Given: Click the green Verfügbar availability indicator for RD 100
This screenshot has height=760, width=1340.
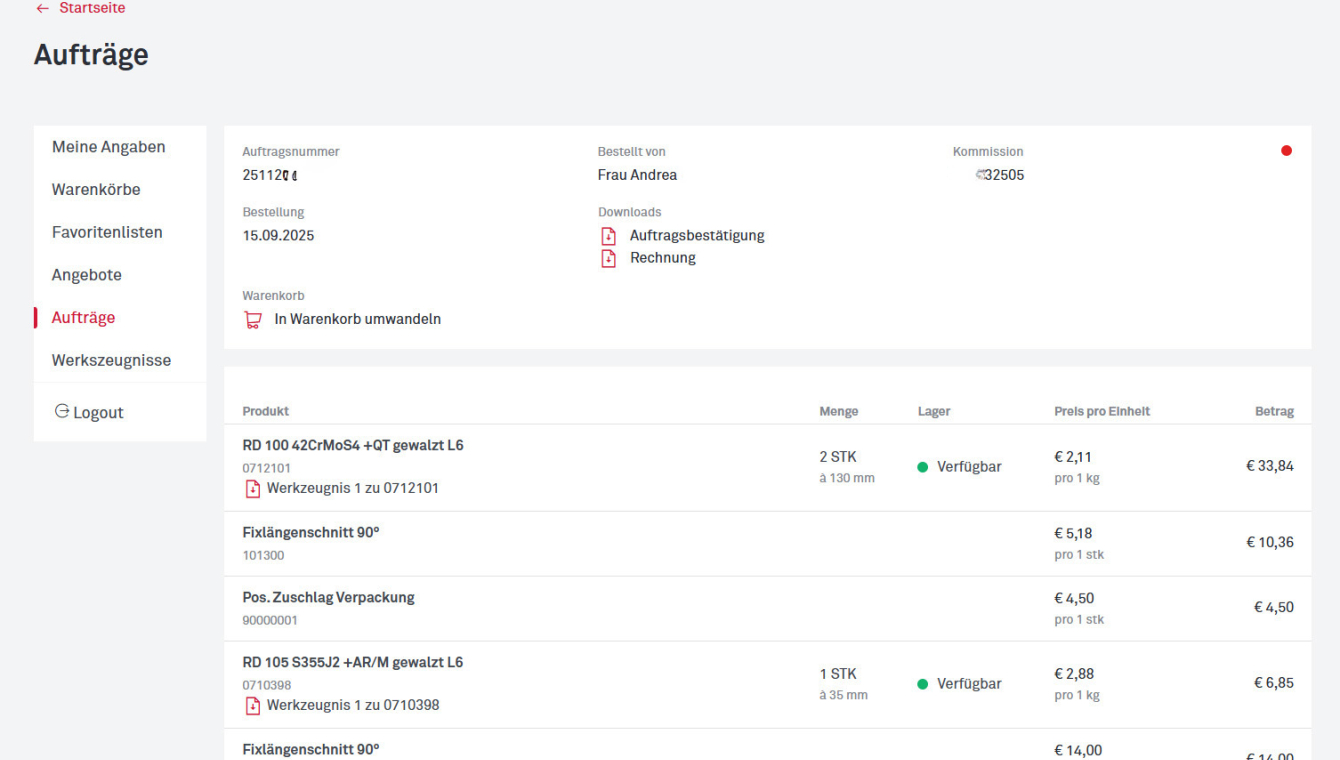Looking at the screenshot, I should [x=923, y=465].
